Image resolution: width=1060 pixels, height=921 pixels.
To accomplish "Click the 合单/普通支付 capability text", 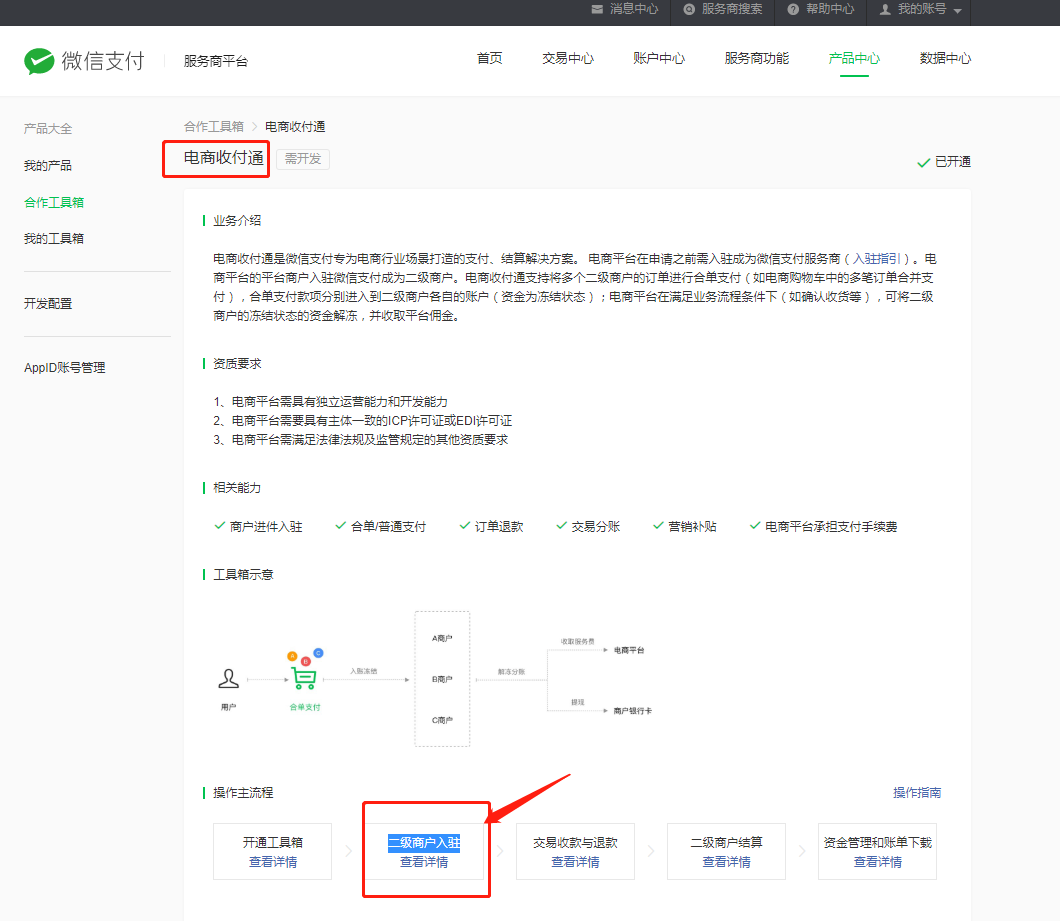I will click(x=389, y=527).
